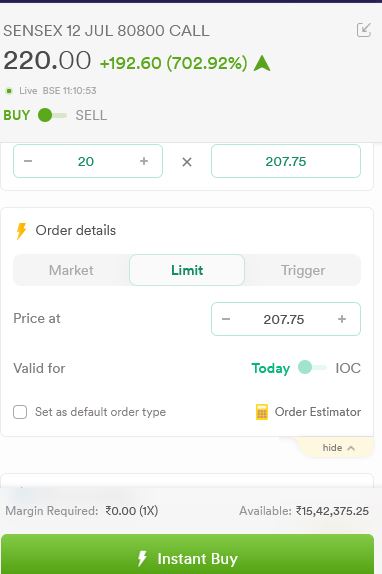Increase Price at value with plus

pyautogui.click(x=342, y=319)
